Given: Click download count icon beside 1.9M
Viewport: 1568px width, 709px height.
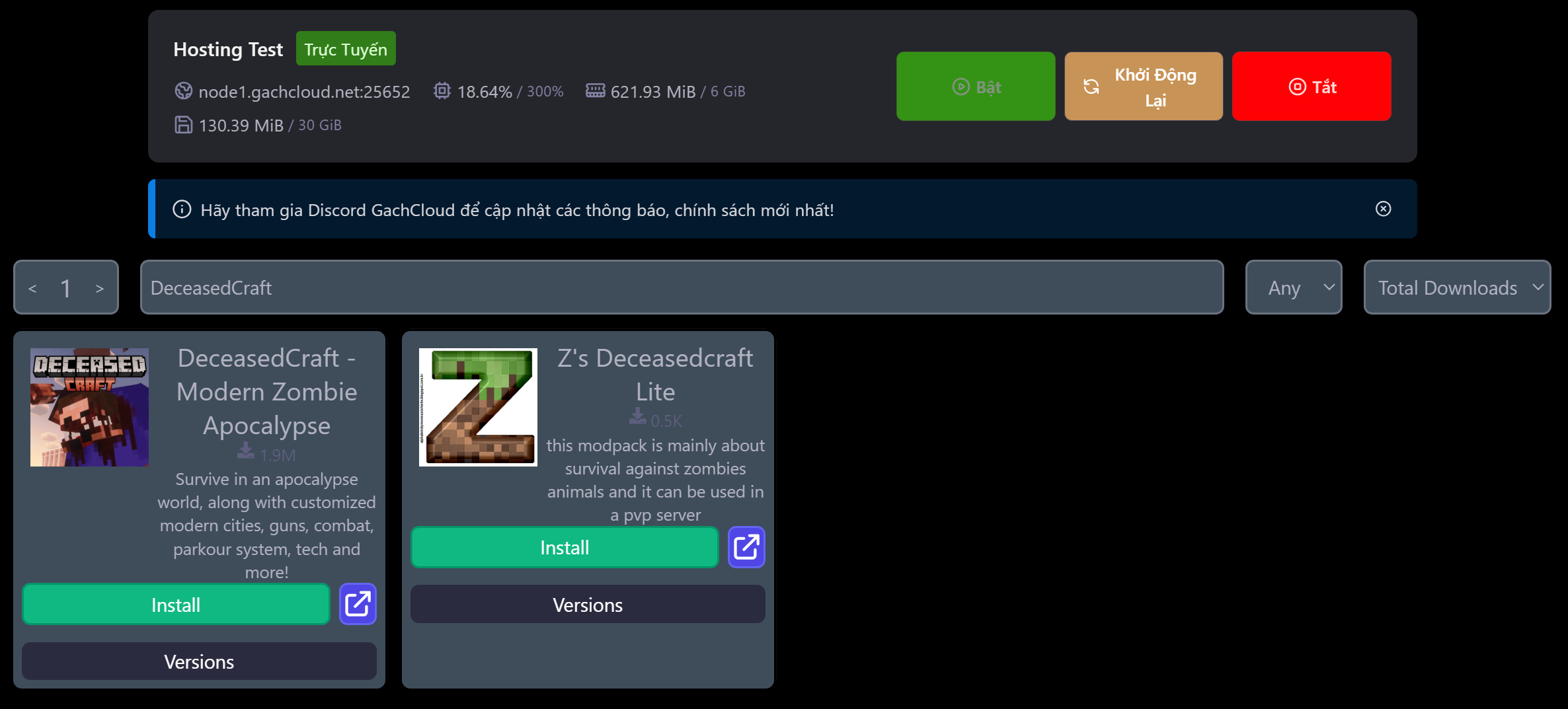Looking at the screenshot, I should coord(246,451).
